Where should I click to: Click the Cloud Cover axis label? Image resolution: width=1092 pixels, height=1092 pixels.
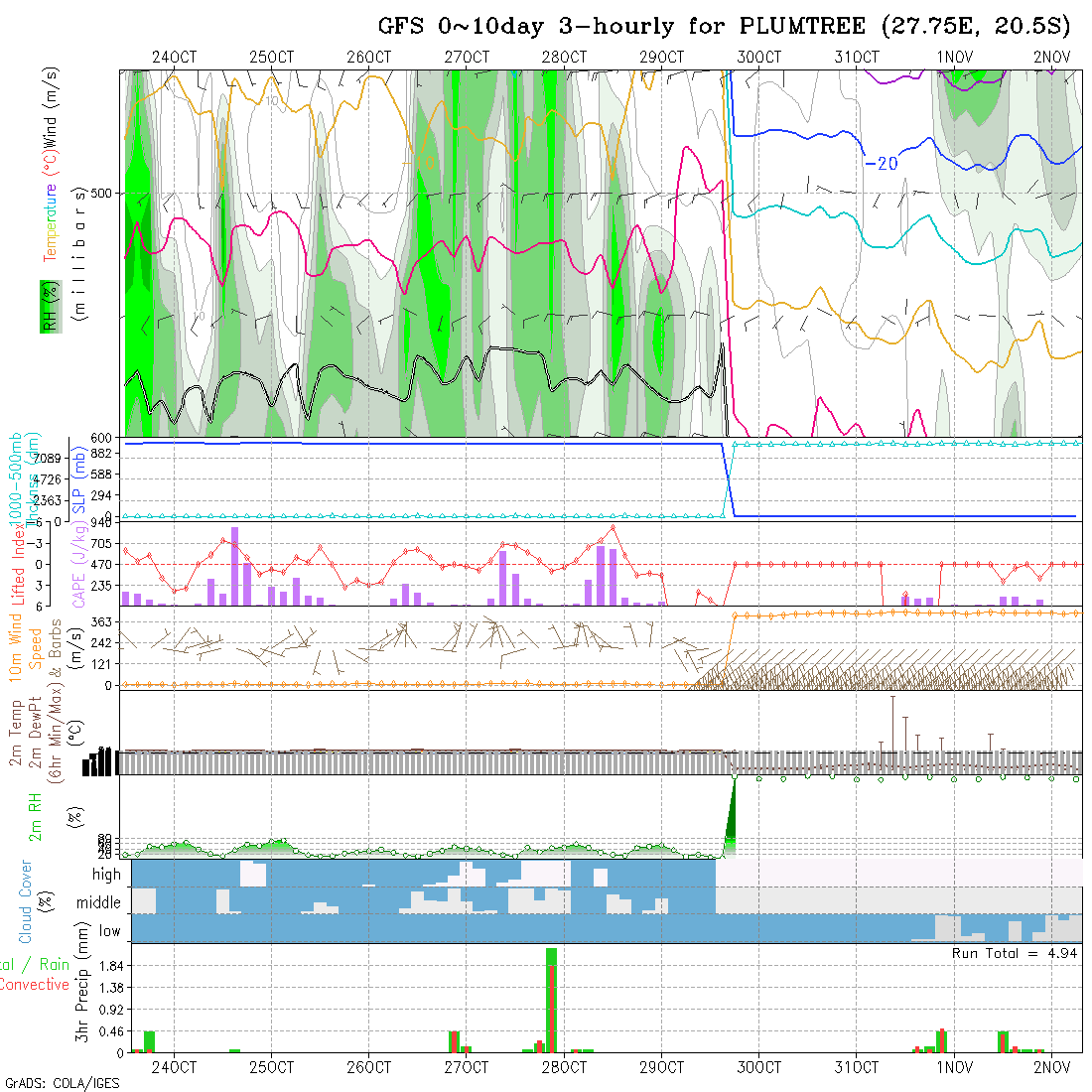[25, 901]
